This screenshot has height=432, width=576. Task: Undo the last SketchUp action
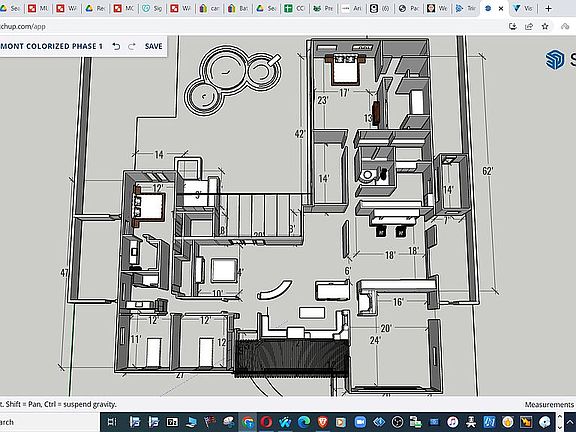[x=116, y=46]
